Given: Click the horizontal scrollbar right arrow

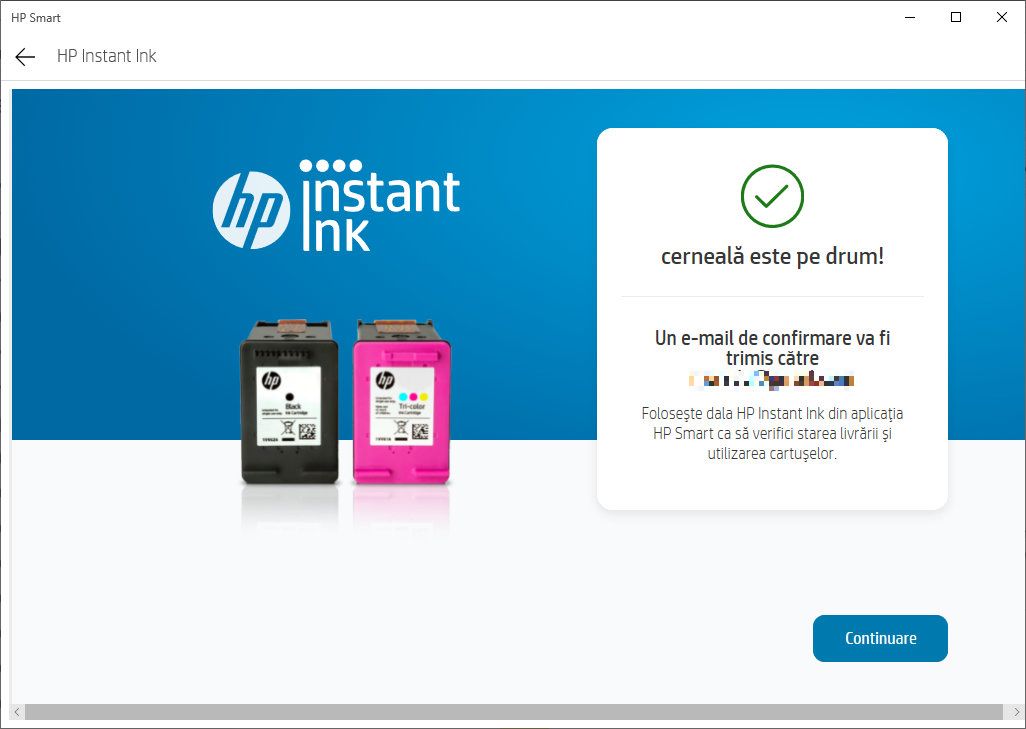Looking at the screenshot, I should (x=1016, y=711).
